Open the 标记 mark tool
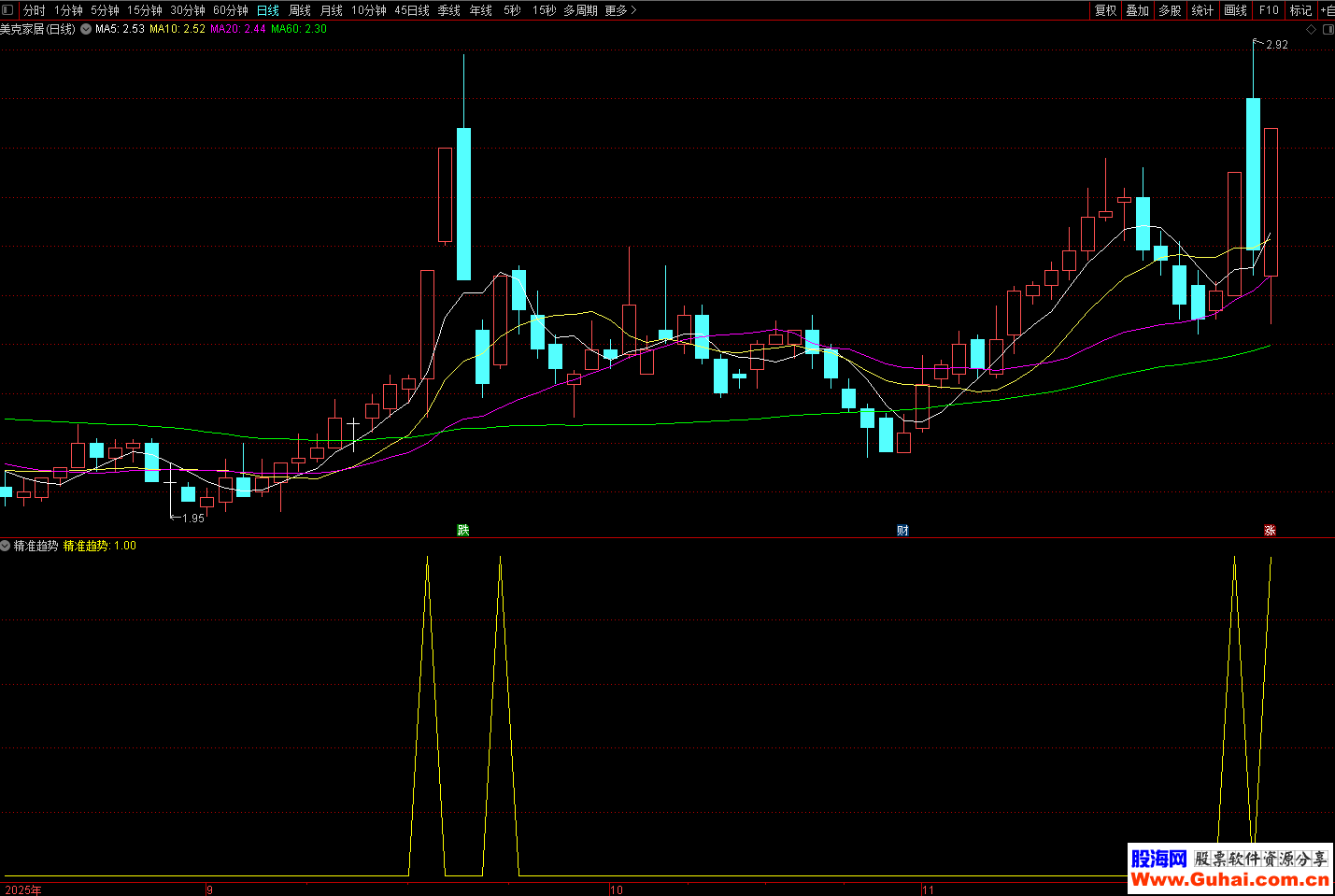Image resolution: width=1335 pixels, height=896 pixels. (1300, 10)
